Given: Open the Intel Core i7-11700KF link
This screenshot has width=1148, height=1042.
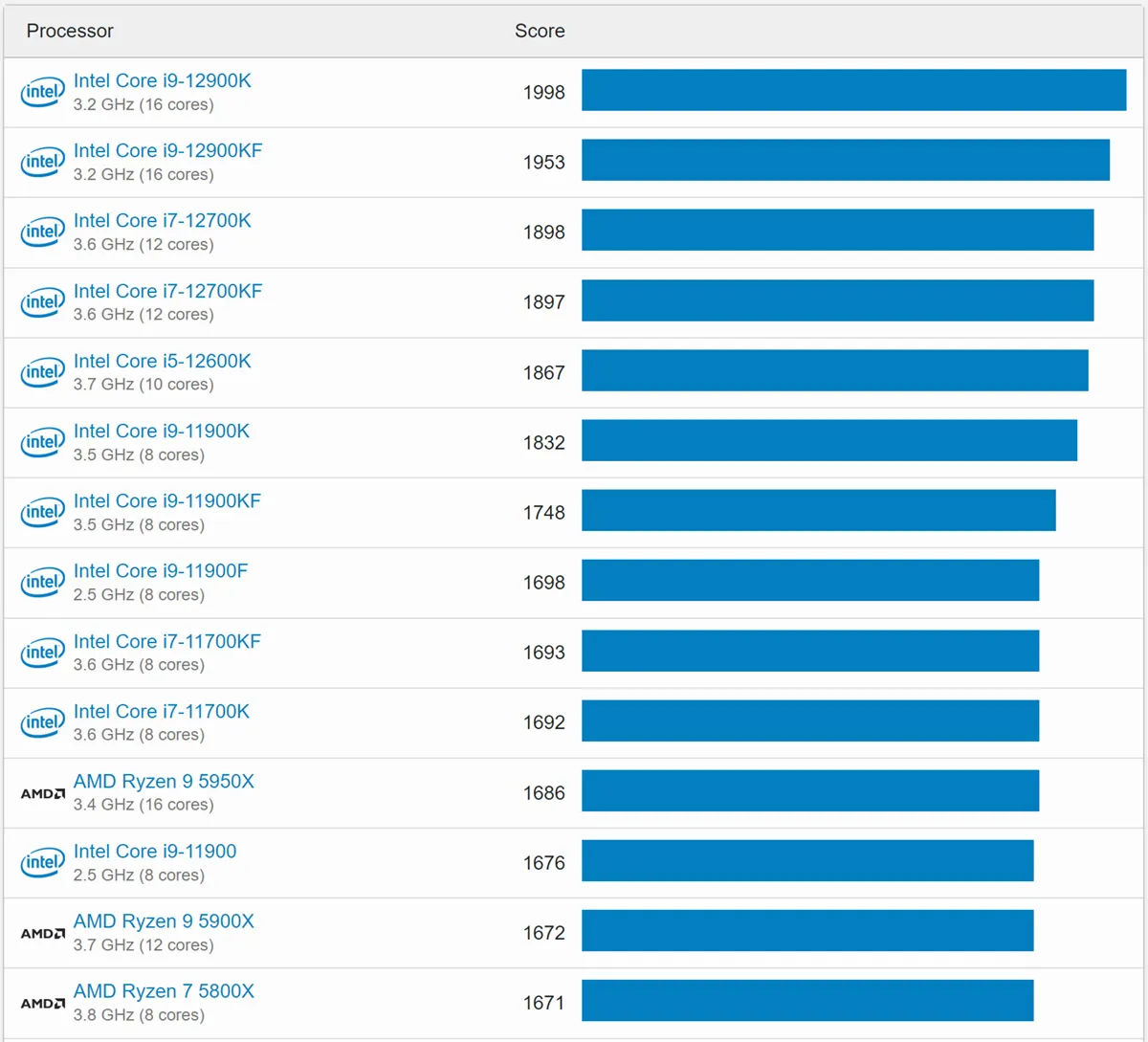Looking at the screenshot, I should tap(167, 642).
